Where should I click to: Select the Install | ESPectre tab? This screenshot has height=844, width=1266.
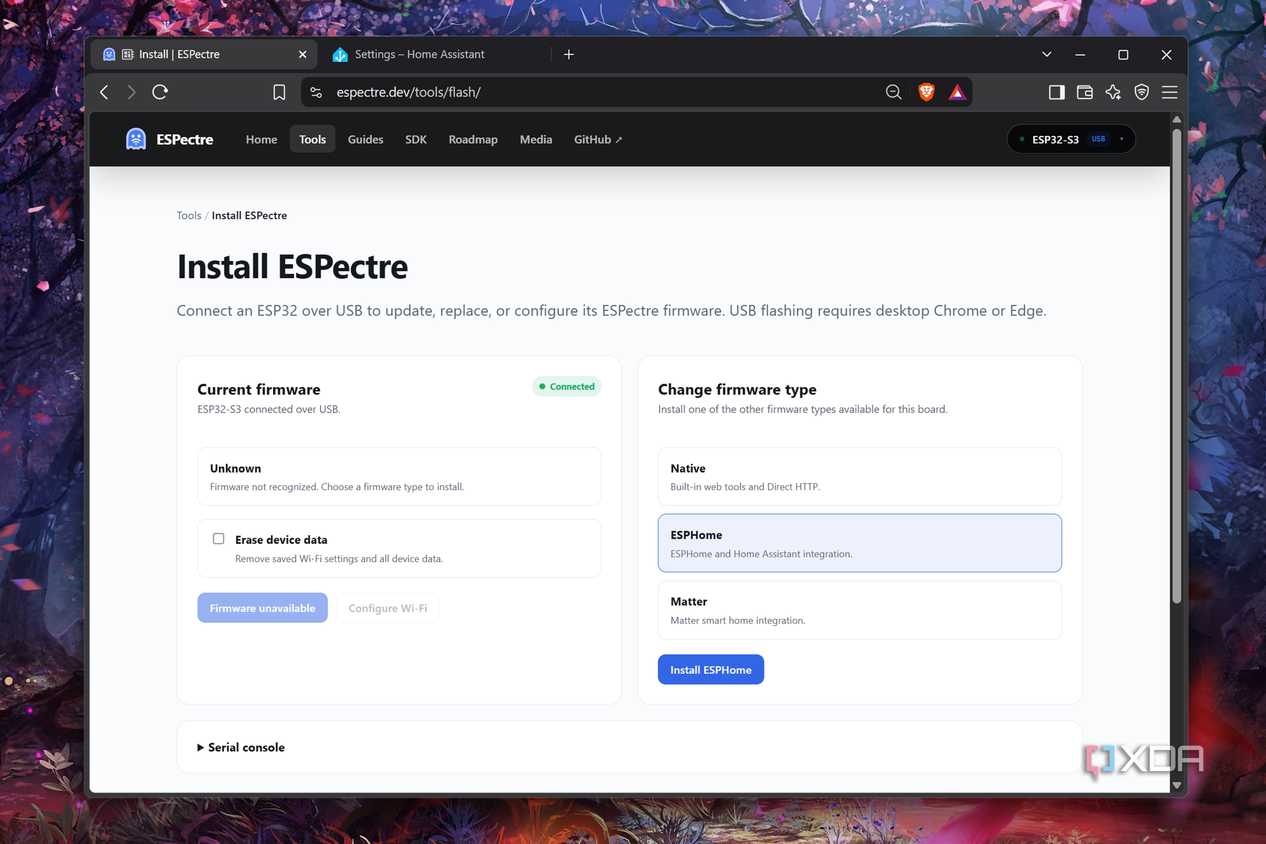(x=204, y=54)
